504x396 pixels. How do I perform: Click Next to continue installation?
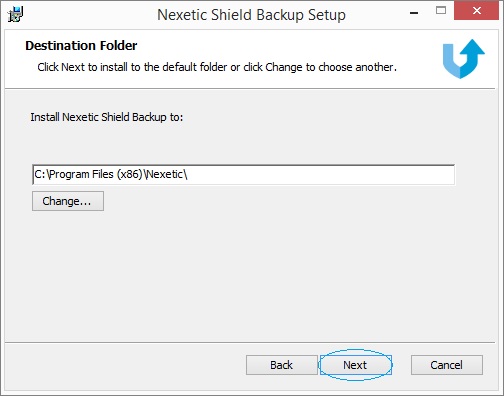(356, 365)
